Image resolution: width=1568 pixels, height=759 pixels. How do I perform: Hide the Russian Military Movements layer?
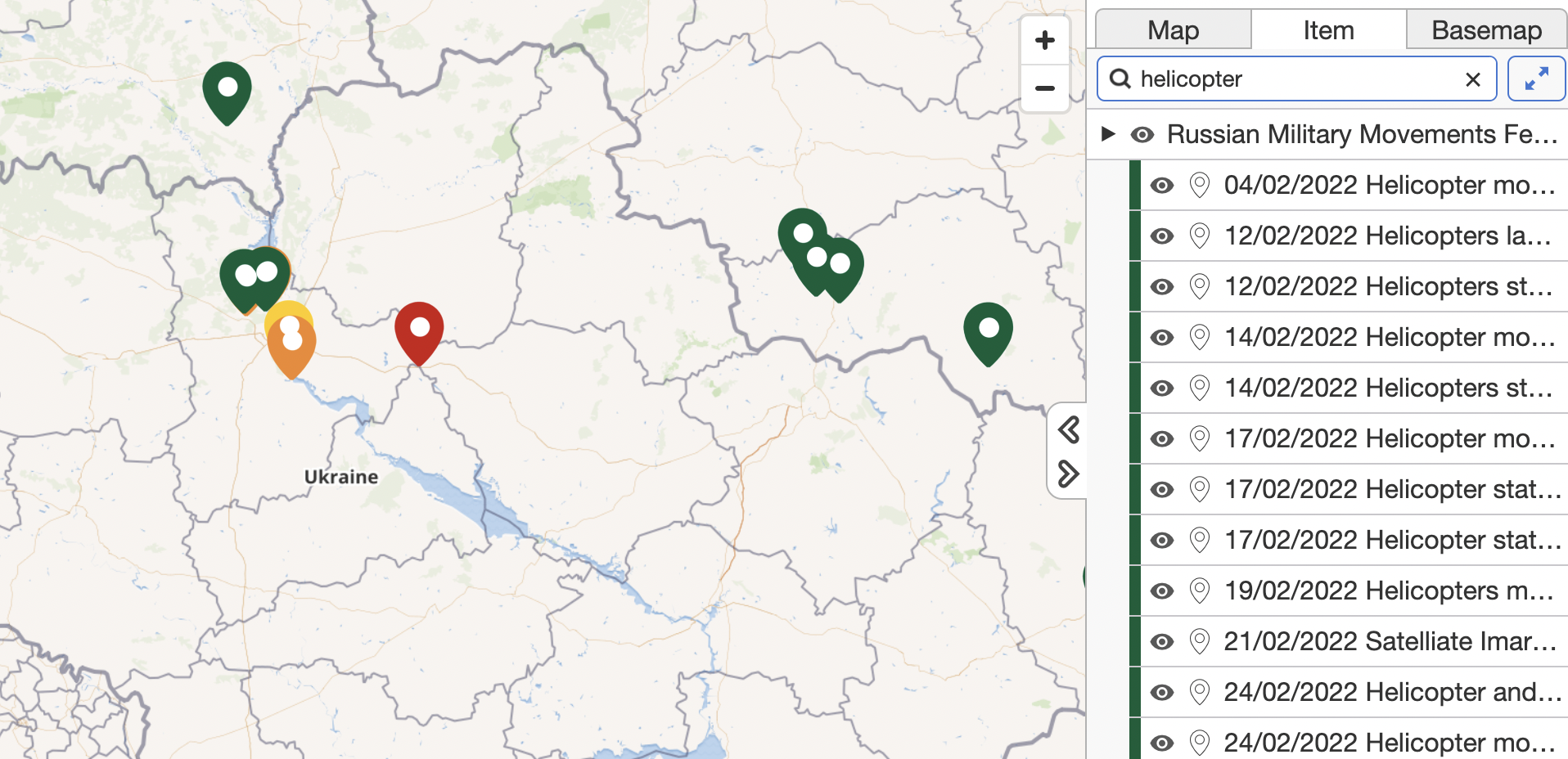coord(1142,135)
